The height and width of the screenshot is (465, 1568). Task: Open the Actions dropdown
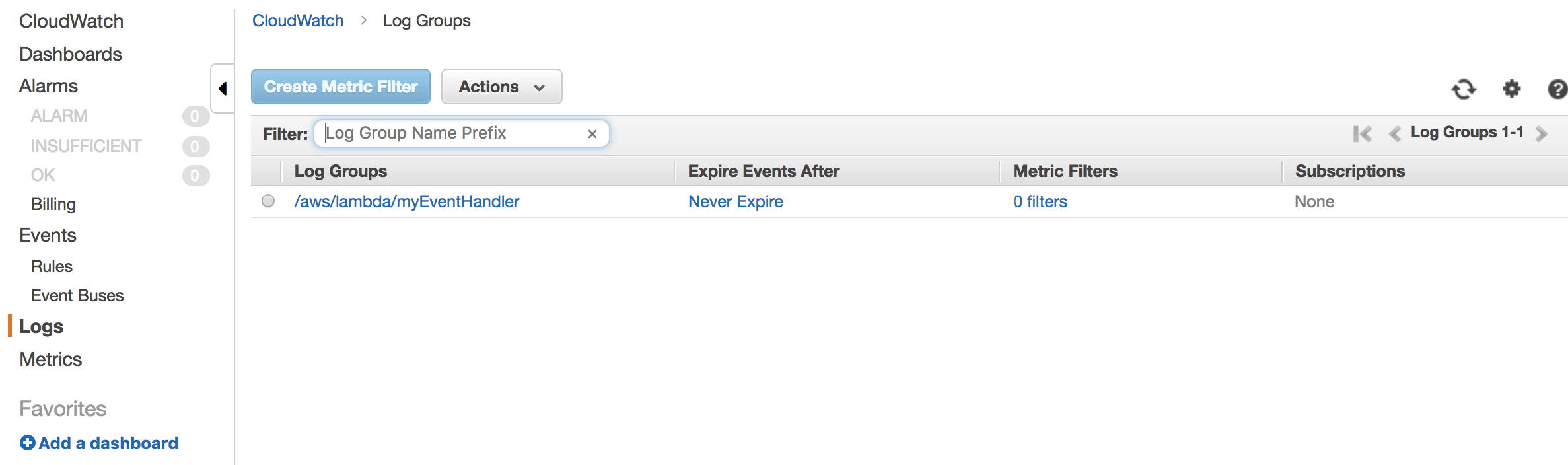(501, 87)
